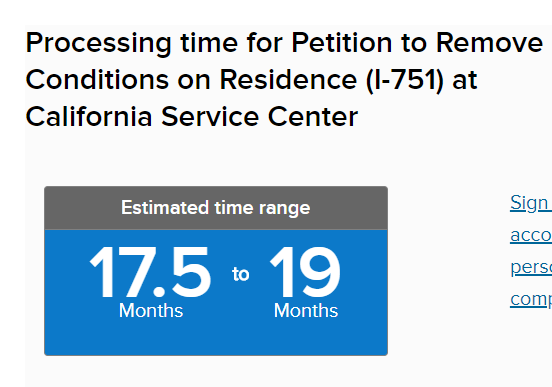This screenshot has width=552, height=387.
Task: Click the "perso" link line
Action: [x=531, y=267]
